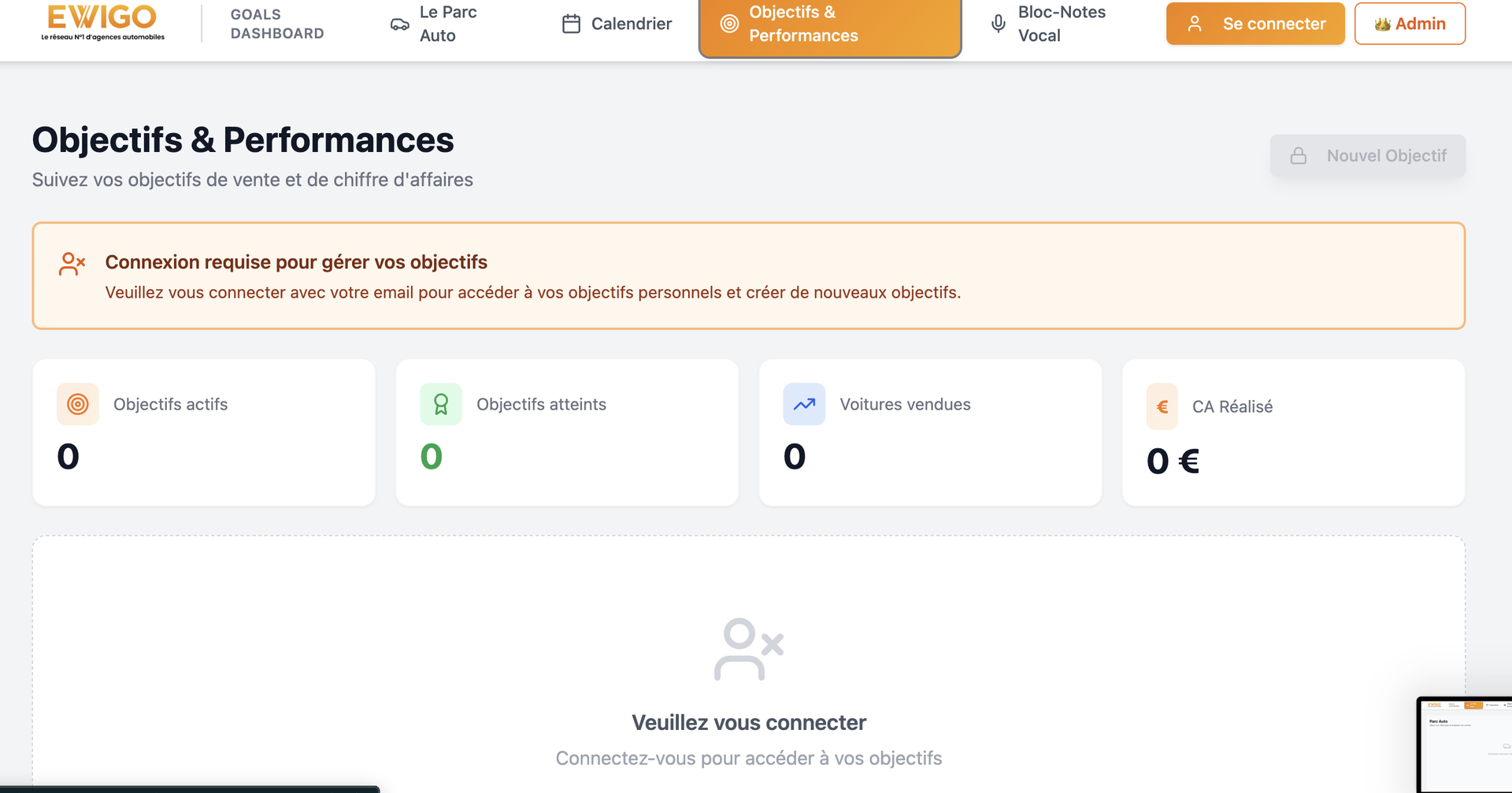Viewport: 1512px width, 793px height.
Task: Click the euro icon on CA Réalisé card
Action: pyautogui.click(x=1162, y=406)
